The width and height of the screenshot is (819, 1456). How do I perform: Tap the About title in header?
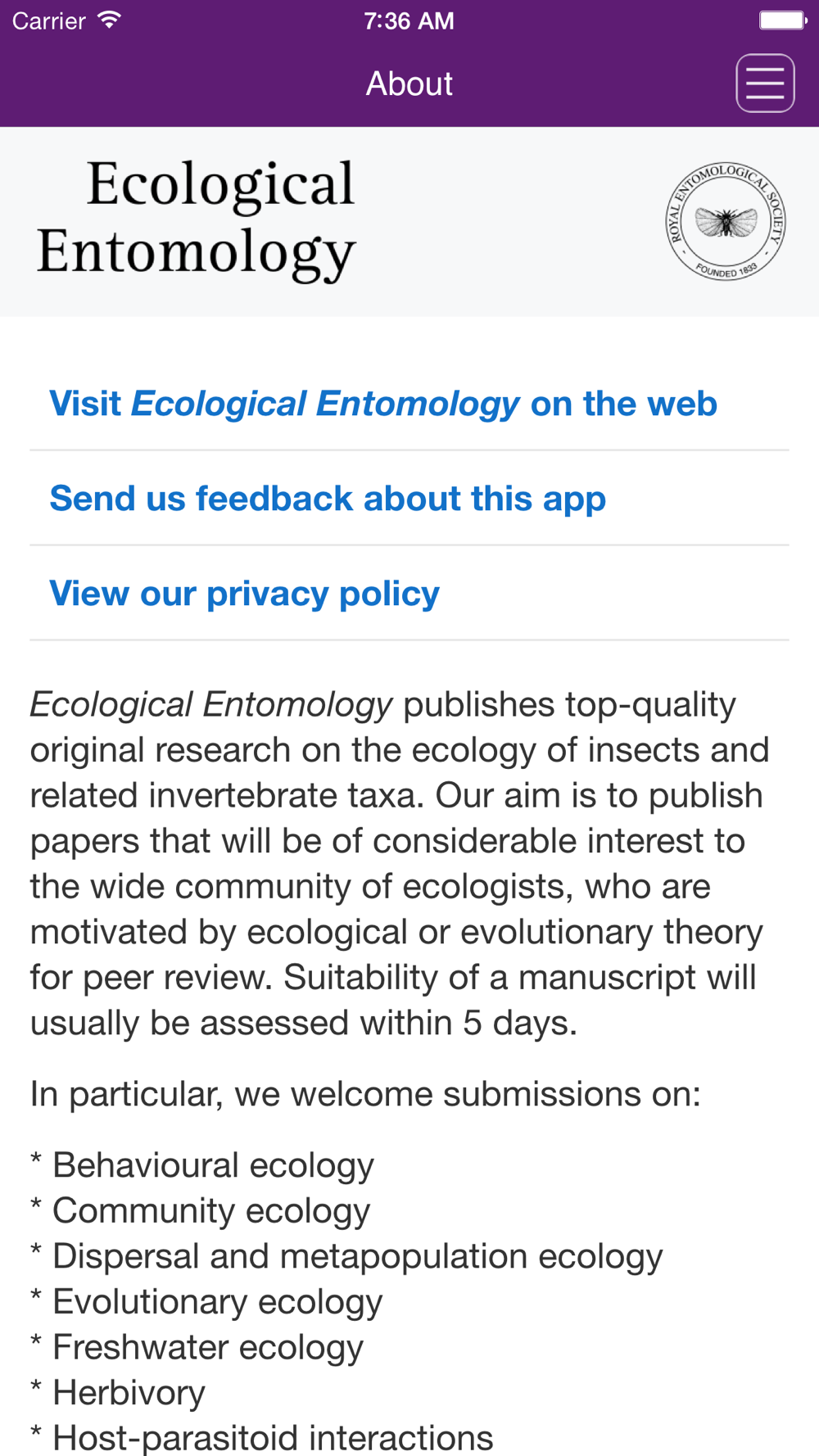pos(409,84)
